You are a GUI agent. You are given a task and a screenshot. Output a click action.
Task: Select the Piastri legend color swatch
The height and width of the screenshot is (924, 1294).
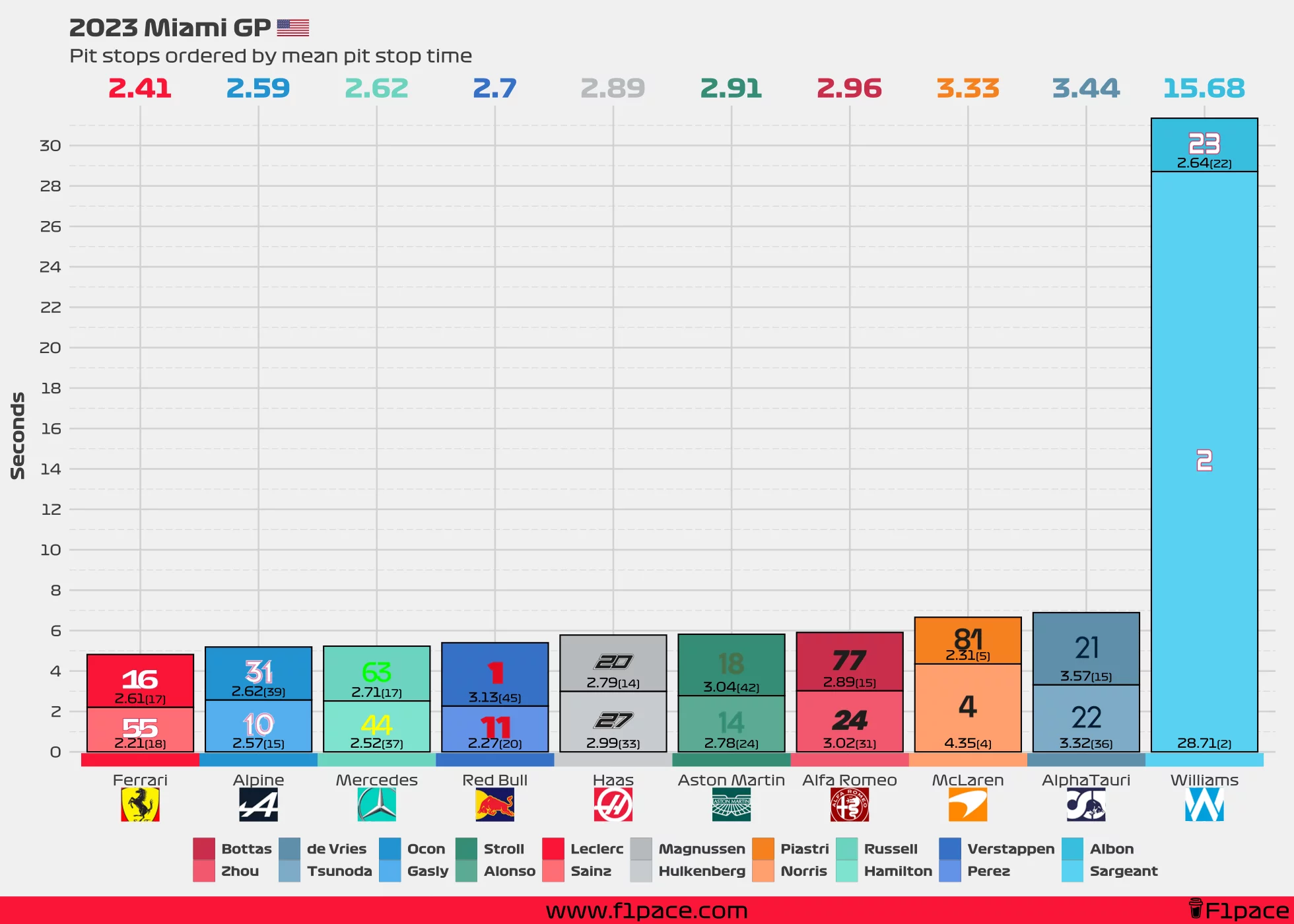point(763,849)
